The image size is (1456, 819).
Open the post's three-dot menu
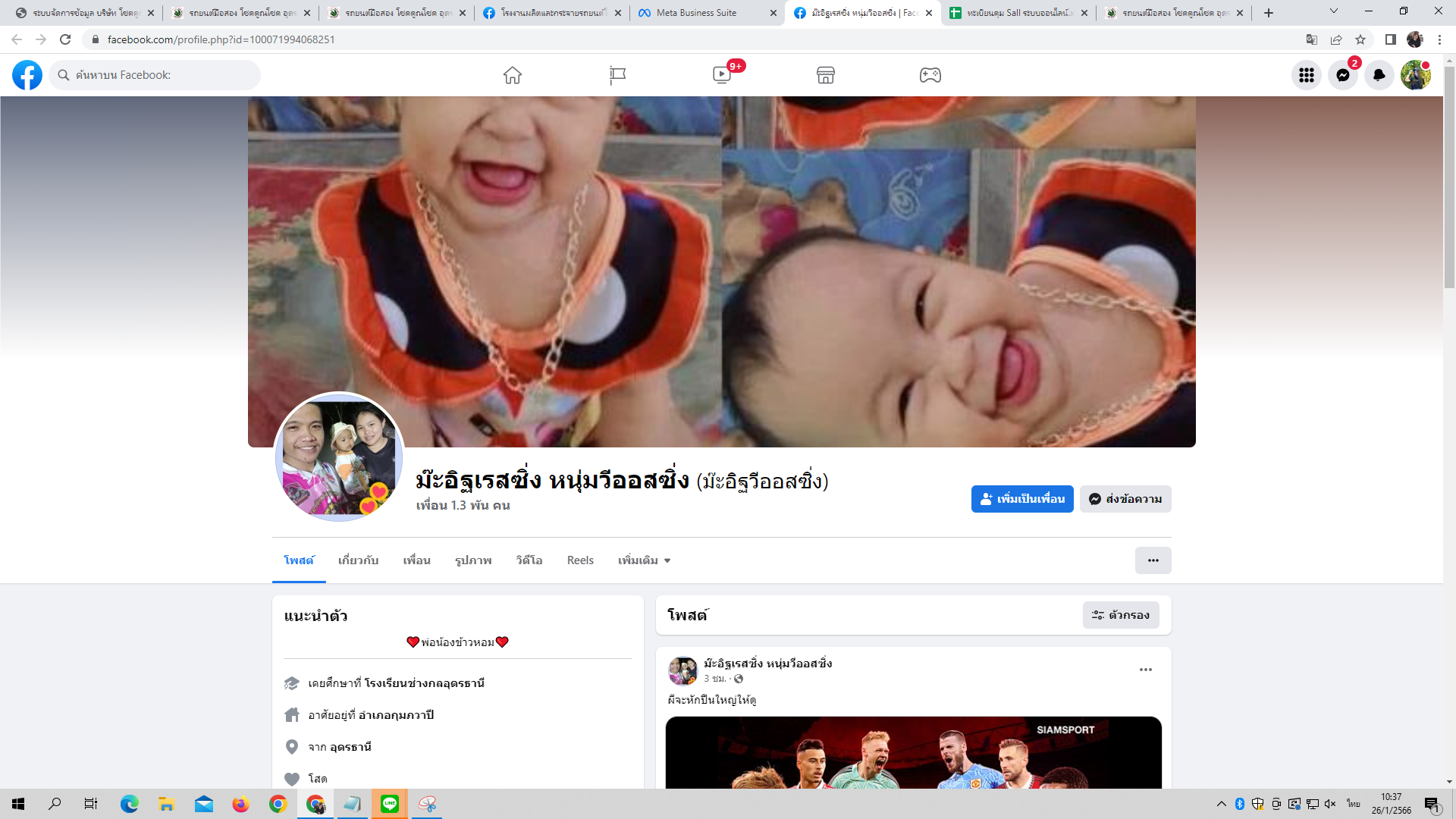1145,670
